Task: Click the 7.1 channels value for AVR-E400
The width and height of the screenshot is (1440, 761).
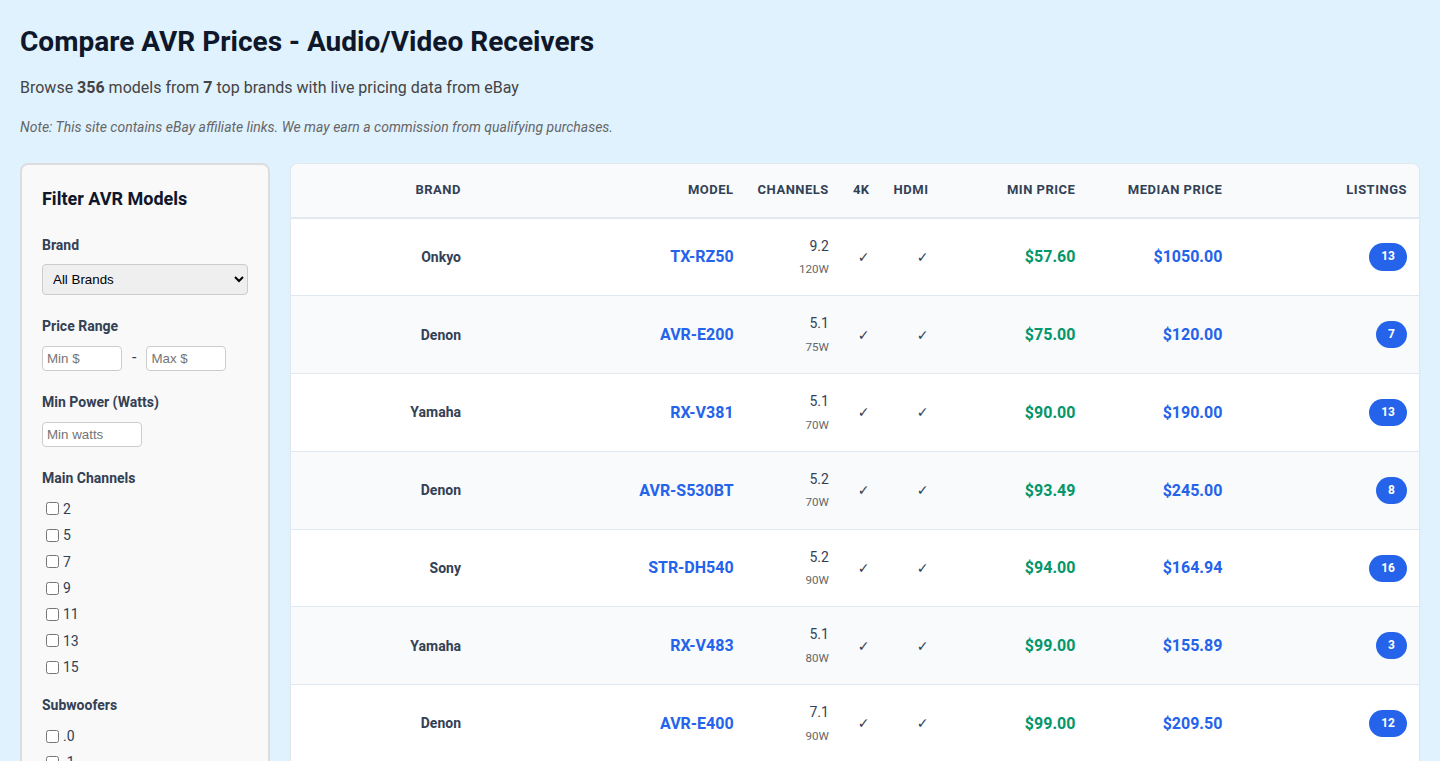Action: (819, 713)
